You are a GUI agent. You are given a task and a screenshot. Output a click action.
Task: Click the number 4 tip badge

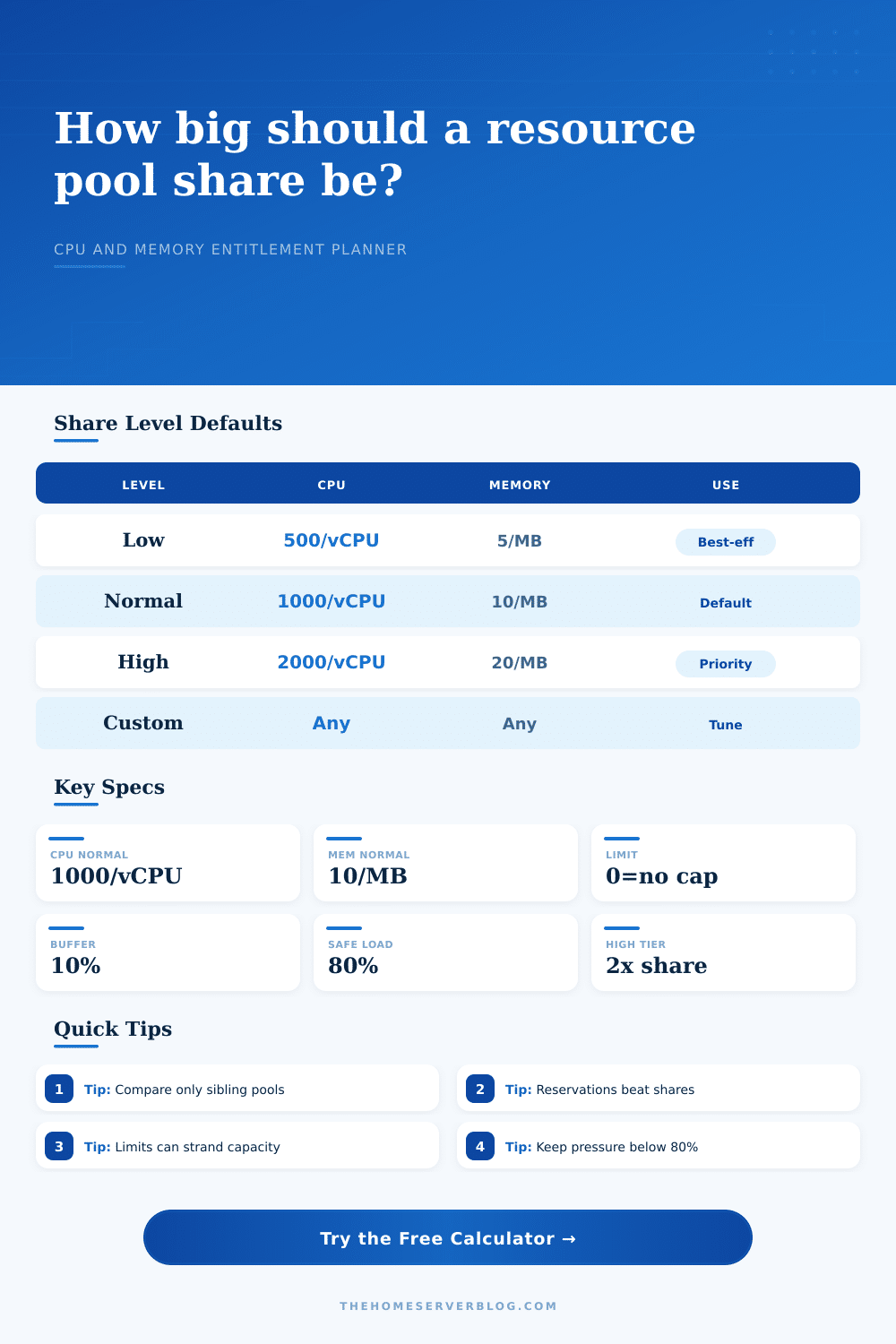(480, 1147)
